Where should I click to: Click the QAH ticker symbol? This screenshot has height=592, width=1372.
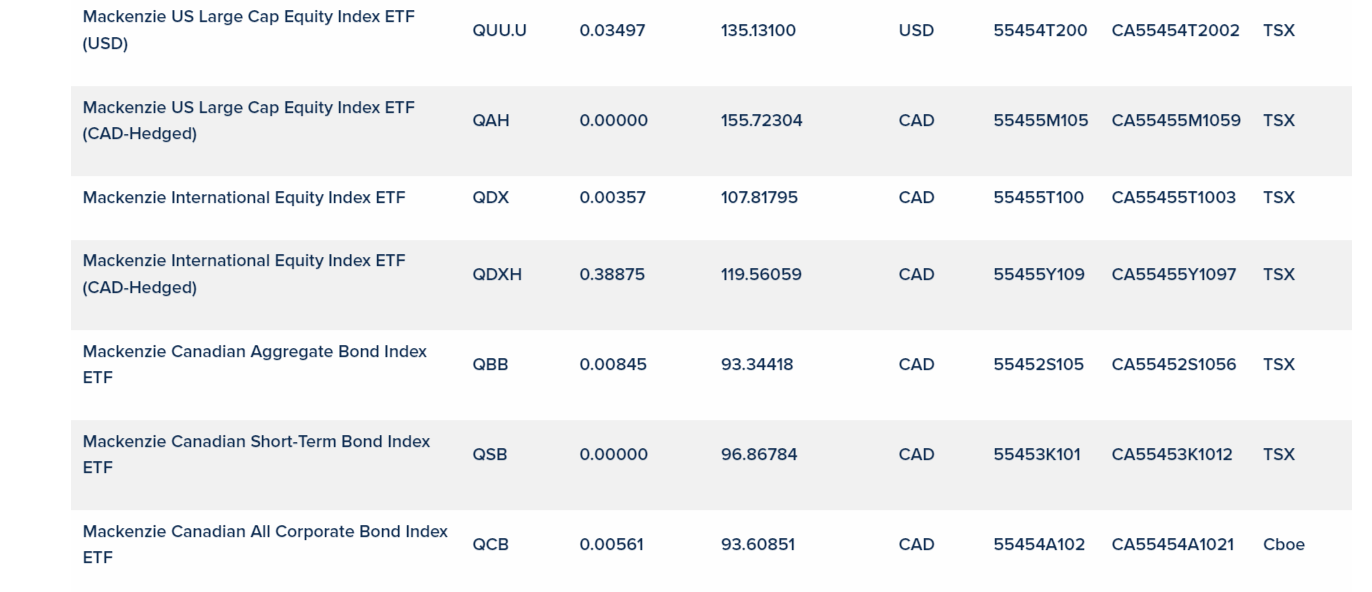[491, 121]
